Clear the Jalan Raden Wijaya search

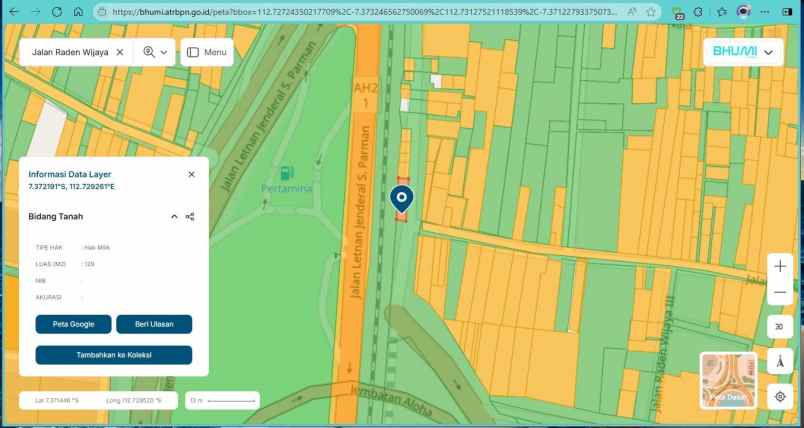(120, 52)
